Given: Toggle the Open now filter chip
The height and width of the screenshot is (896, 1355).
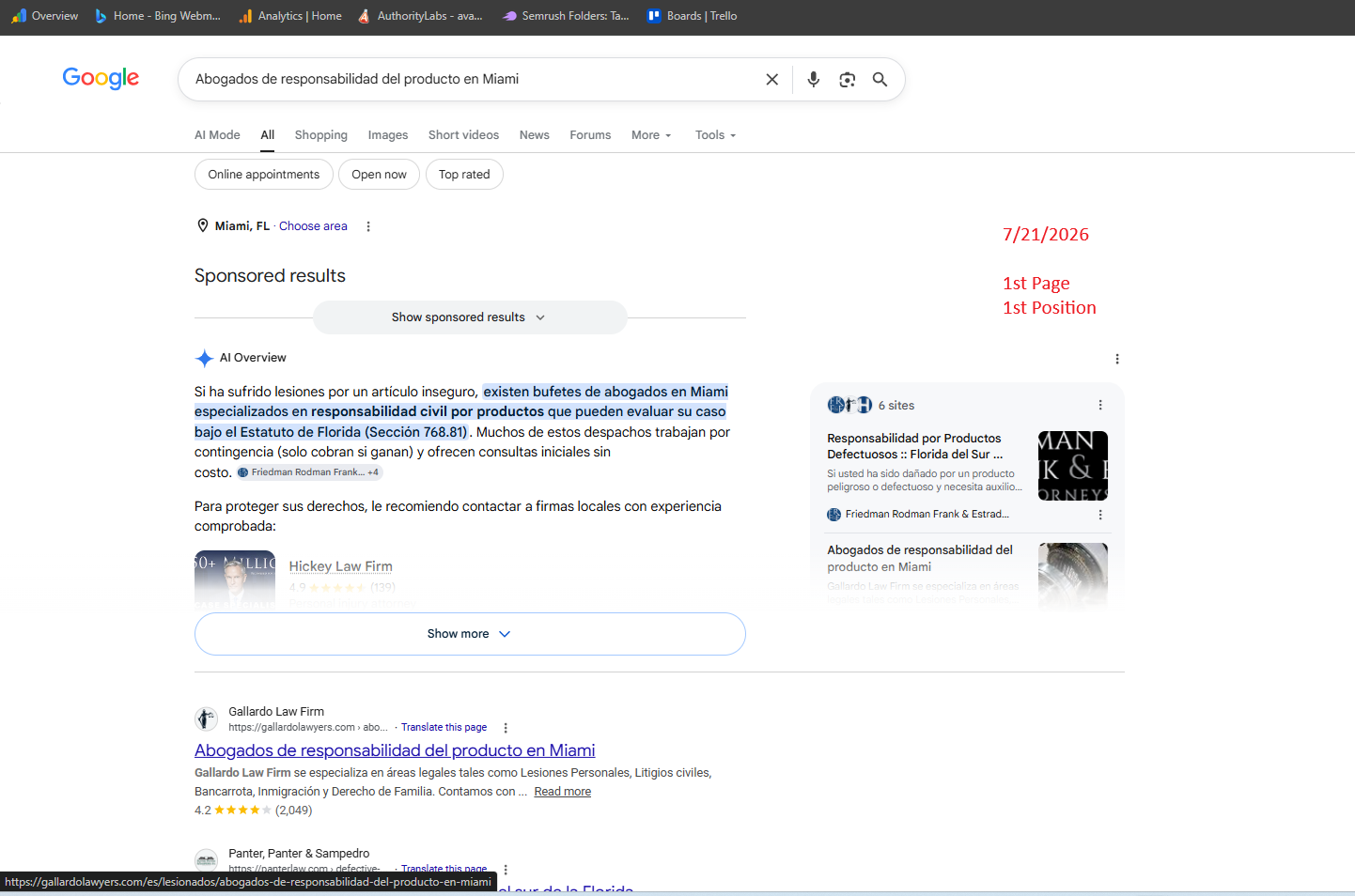Looking at the screenshot, I should 379,175.
